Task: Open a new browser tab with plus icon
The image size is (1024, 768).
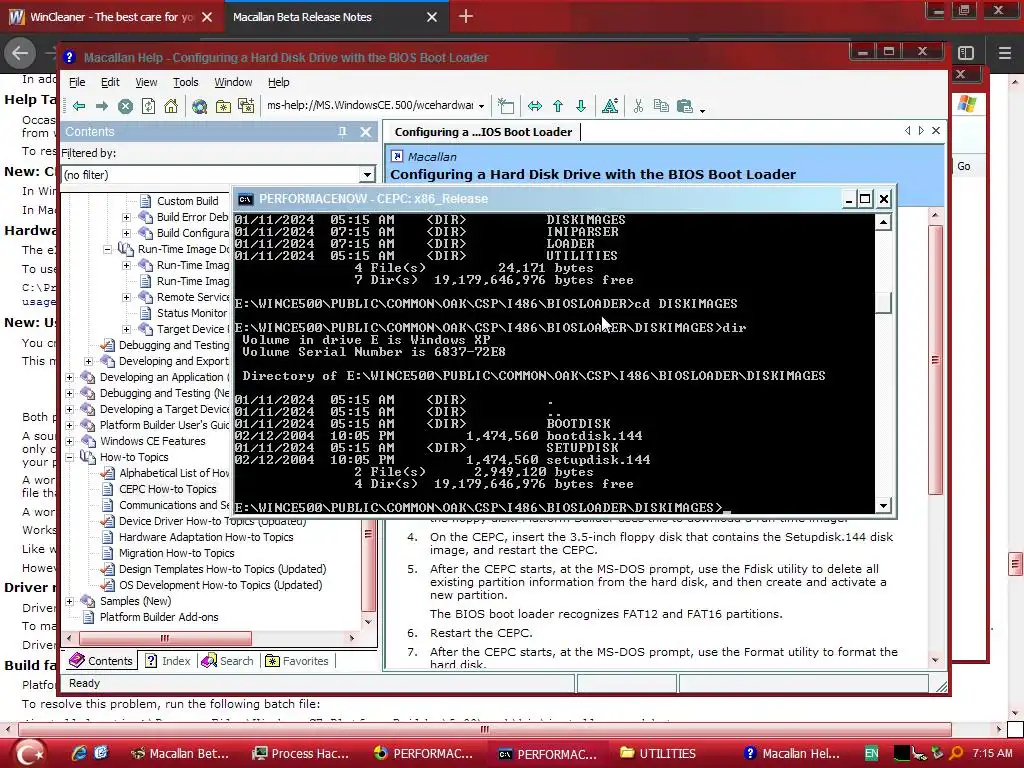Action: click(x=466, y=16)
